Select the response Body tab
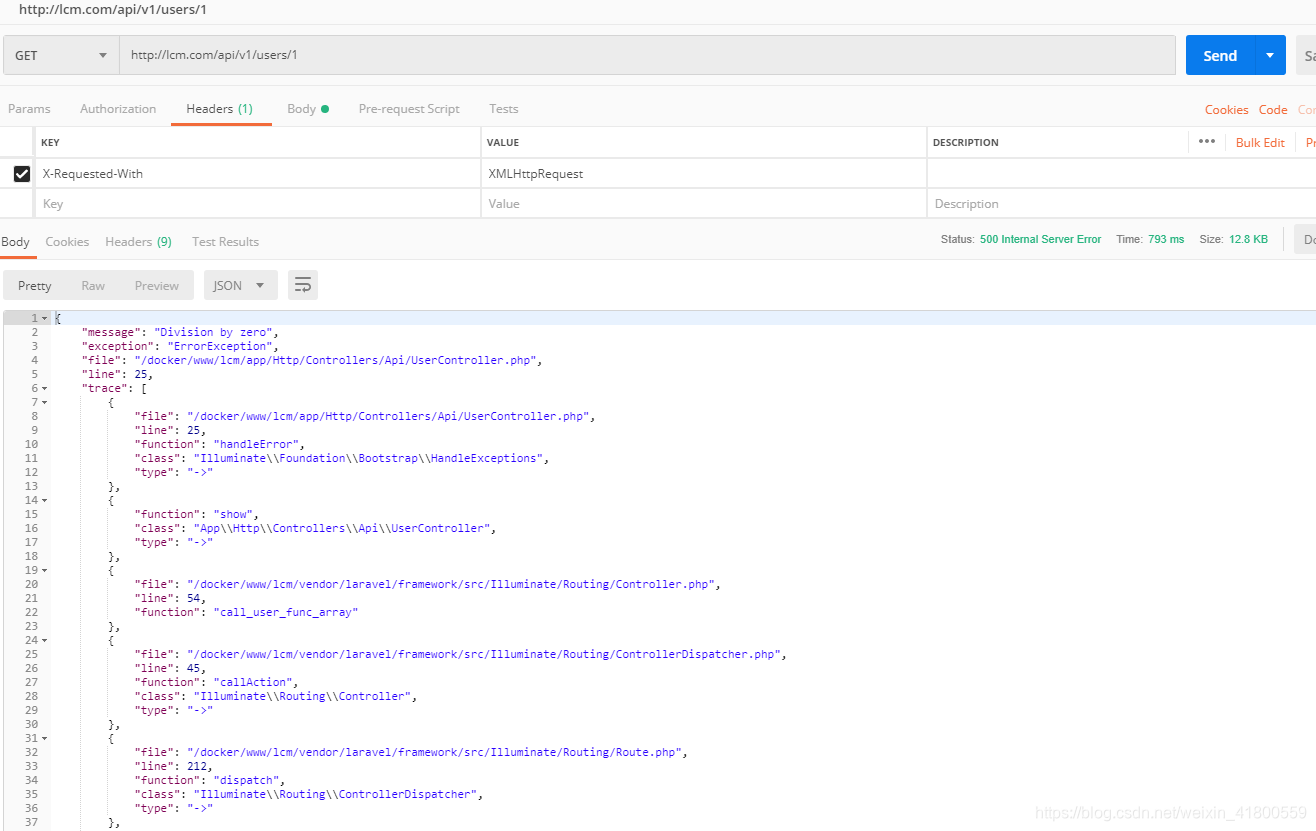 tap(15, 242)
